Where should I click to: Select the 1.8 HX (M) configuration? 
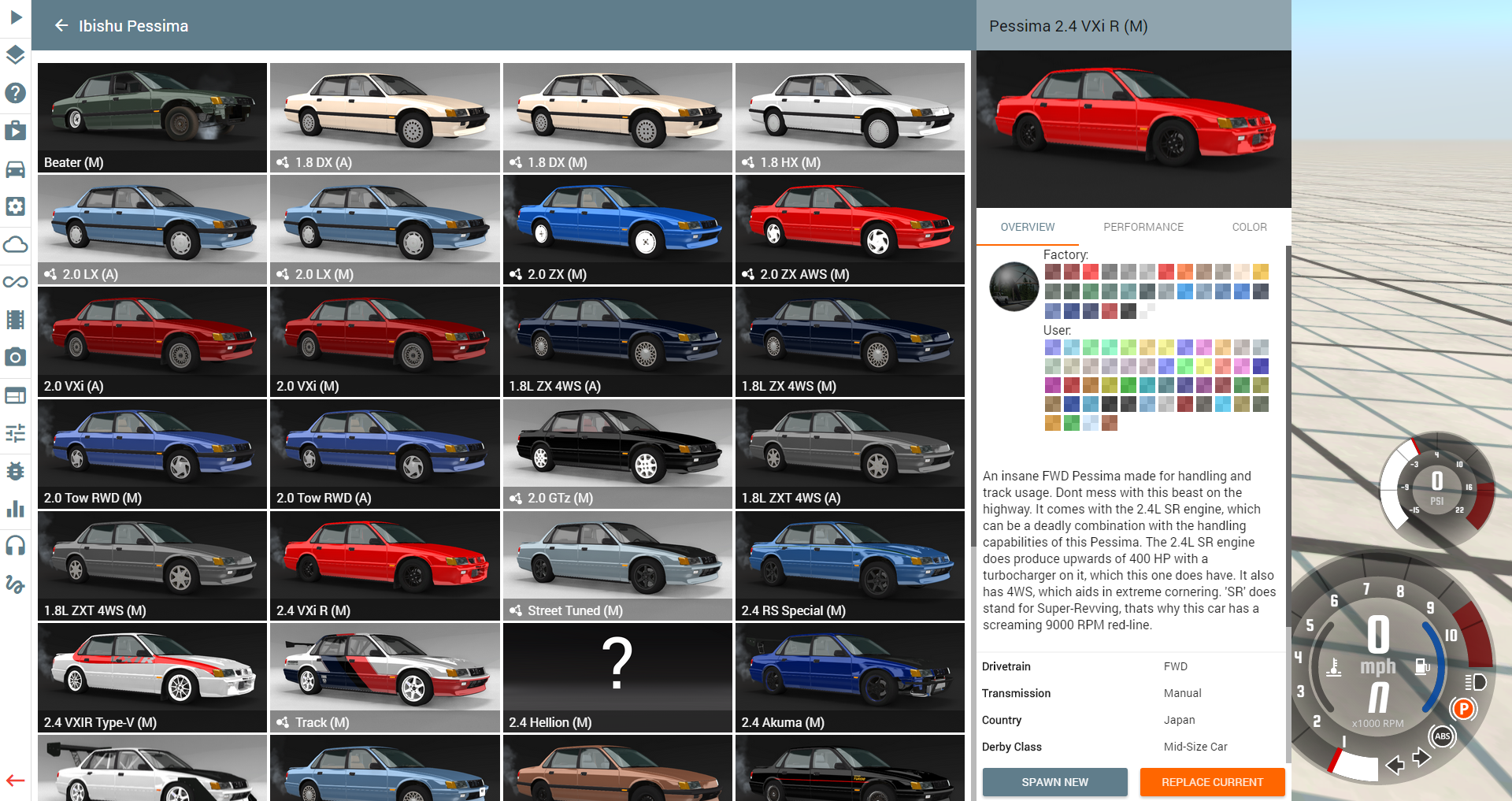(850, 117)
